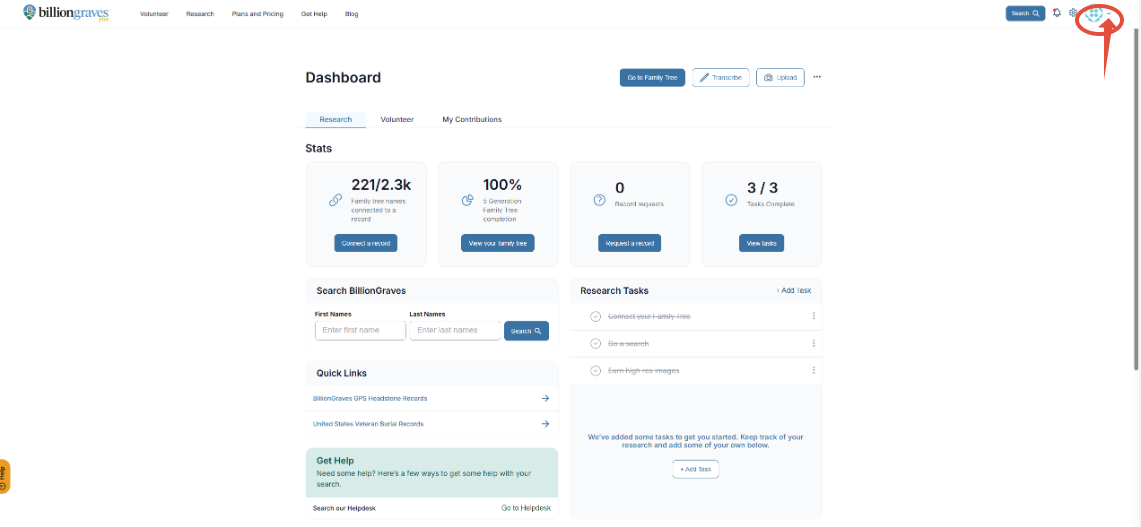Click the question mark icon for Record requests
Screen dimensions: 1141x527
click(x=600, y=200)
